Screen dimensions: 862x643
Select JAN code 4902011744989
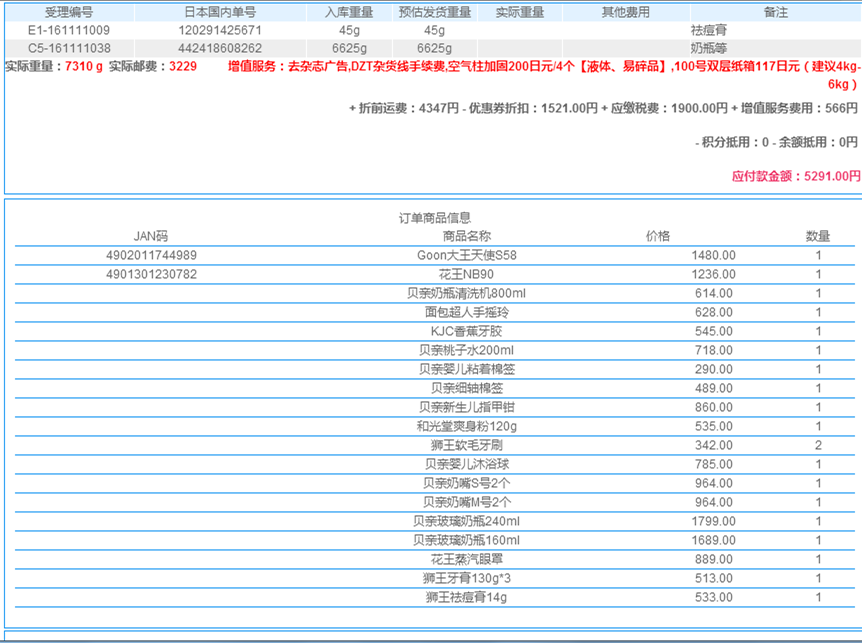(x=151, y=256)
